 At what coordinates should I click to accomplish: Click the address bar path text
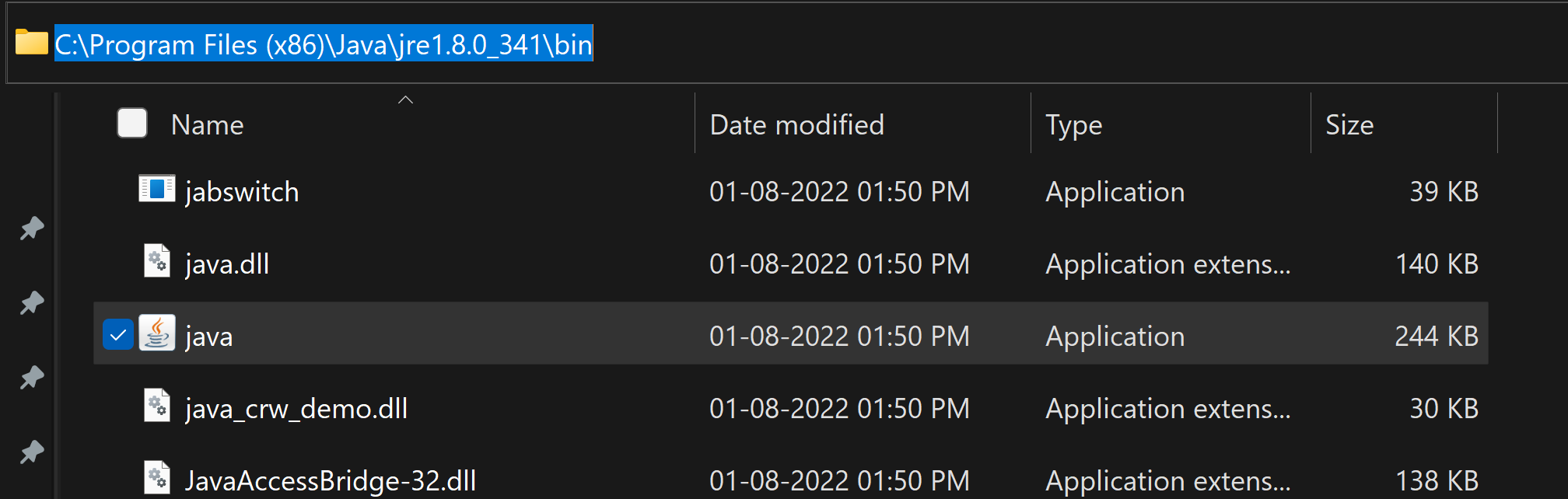(323, 44)
